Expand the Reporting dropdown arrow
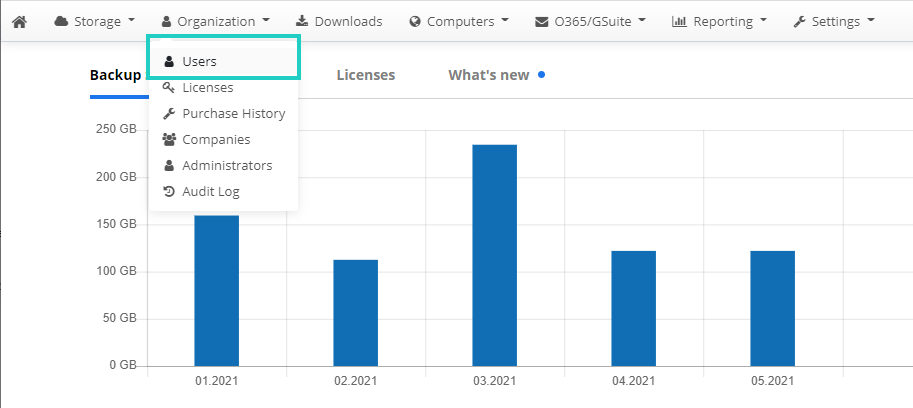The height and width of the screenshot is (408, 913). 763,20
